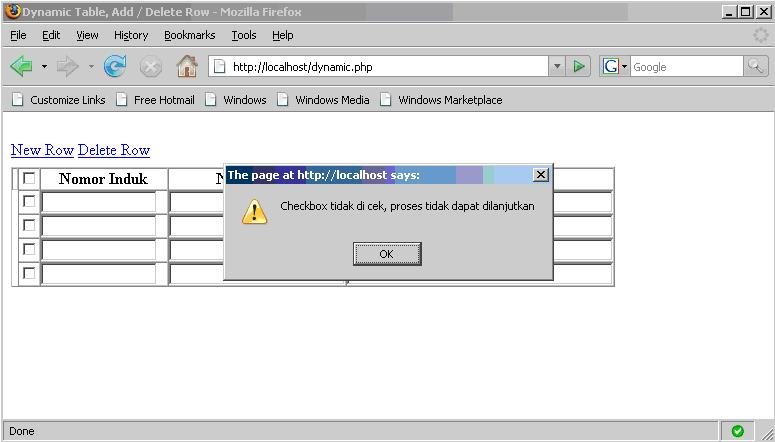Toggle the header checkbox beside Nomor Induk
The width and height of the screenshot is (775, 442).
click(x=29, y=178)
